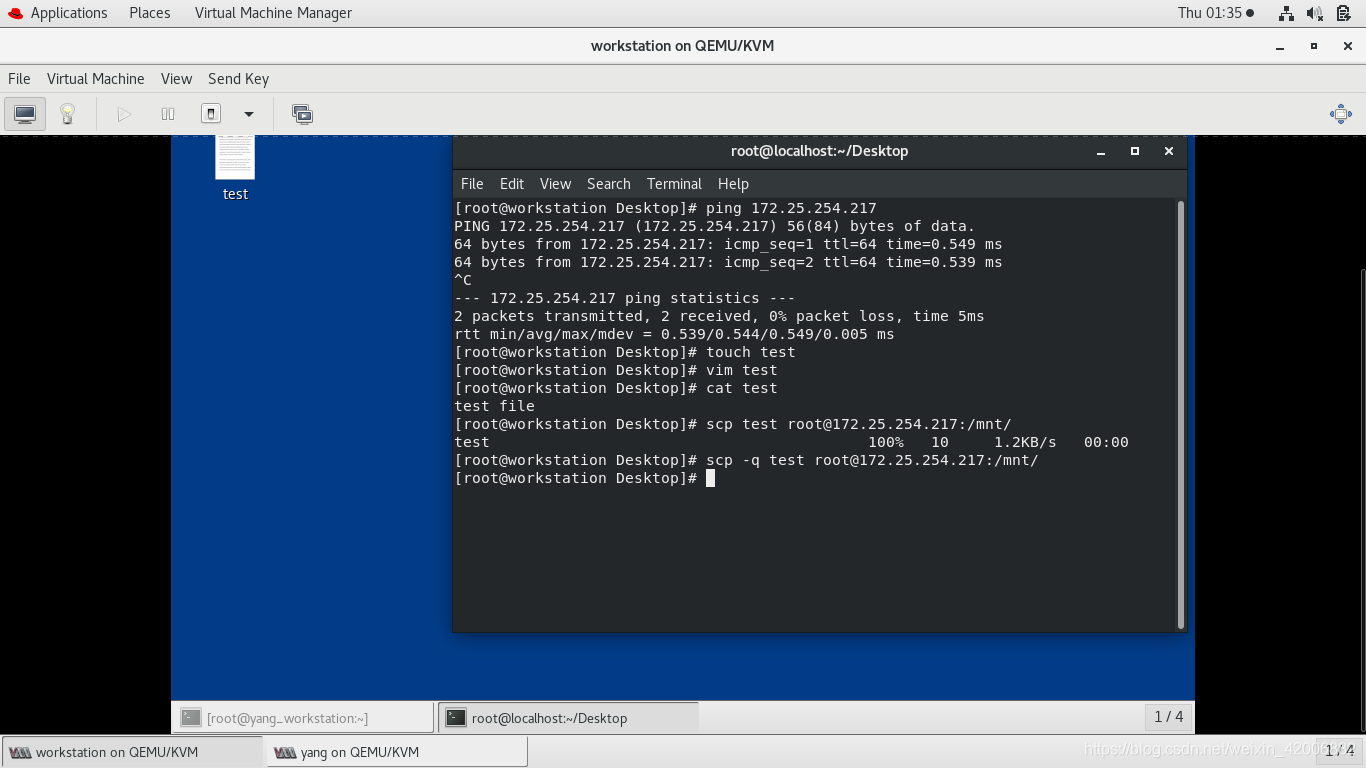
Task: Switch to root@localhost:~/Desktop taskbar button
Action: click(568, 718)
